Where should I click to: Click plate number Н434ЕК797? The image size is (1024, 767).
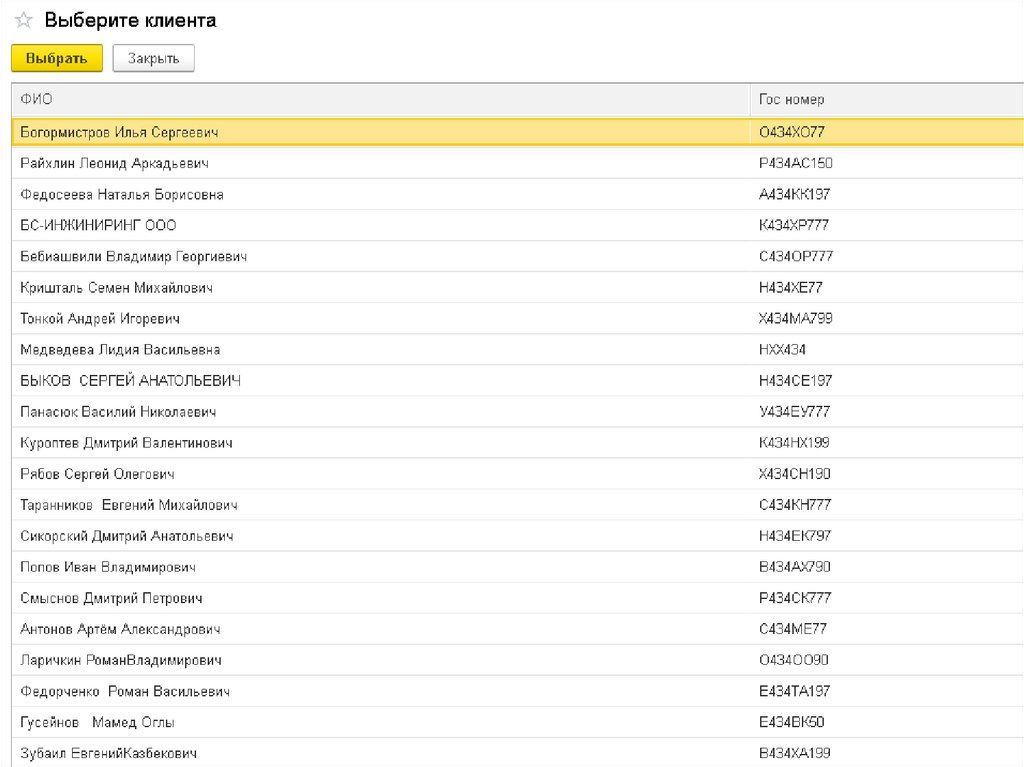tap(795, 536)
